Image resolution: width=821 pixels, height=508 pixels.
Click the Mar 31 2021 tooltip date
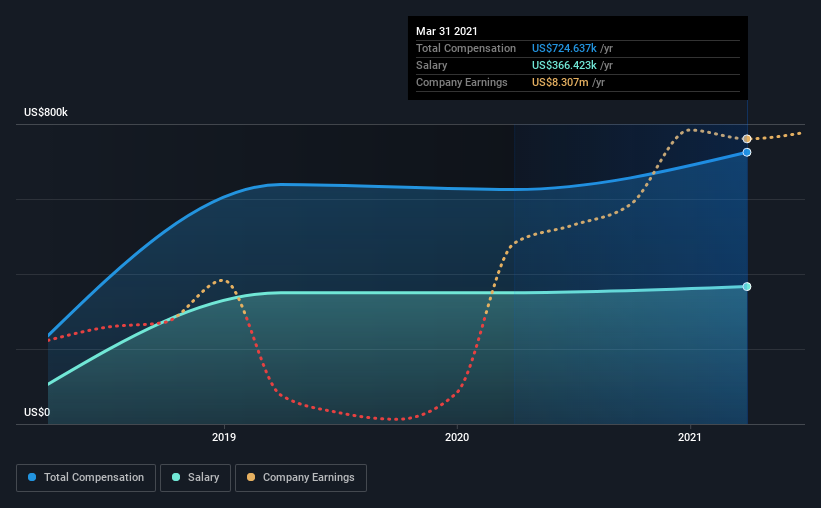tap(447, 31)
